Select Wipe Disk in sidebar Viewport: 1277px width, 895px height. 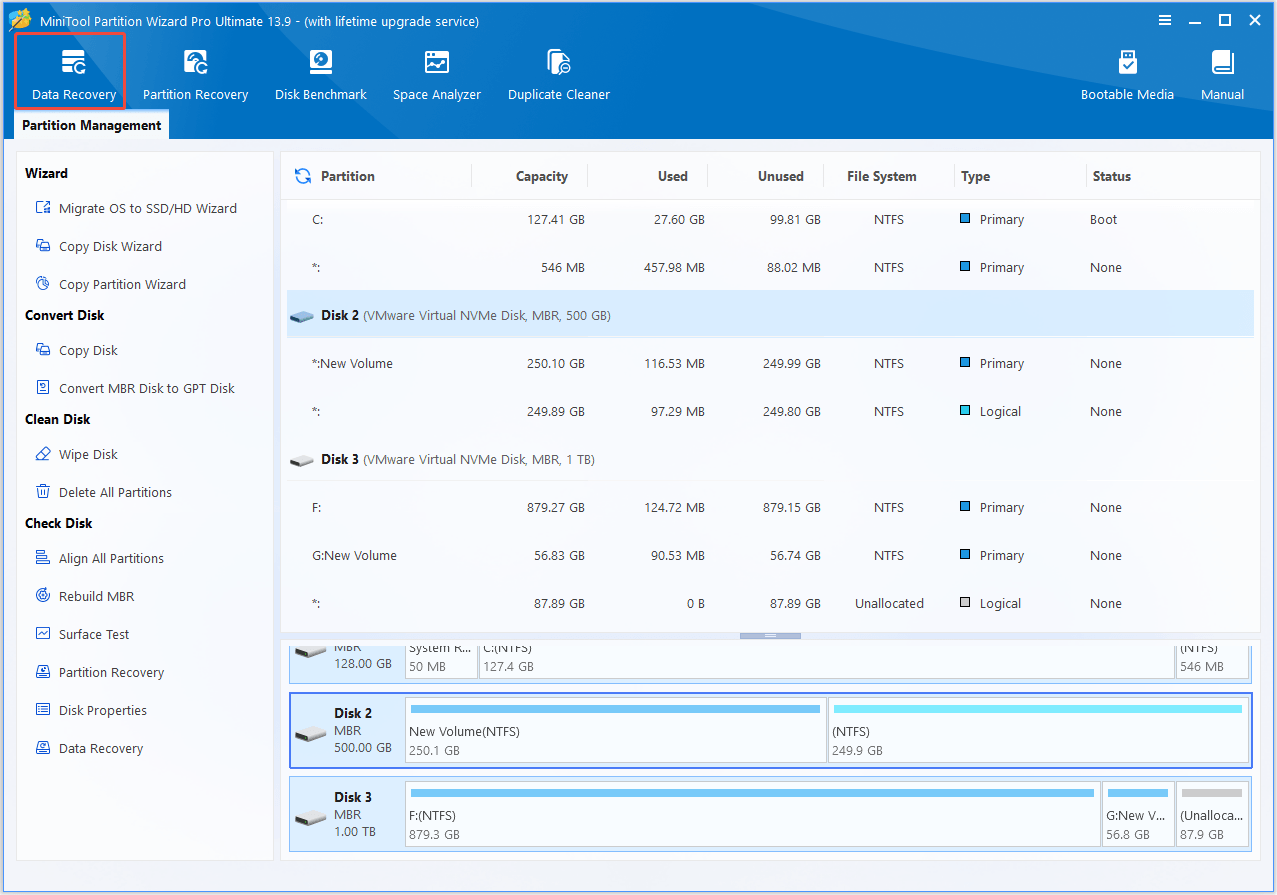tap(76, 454)
